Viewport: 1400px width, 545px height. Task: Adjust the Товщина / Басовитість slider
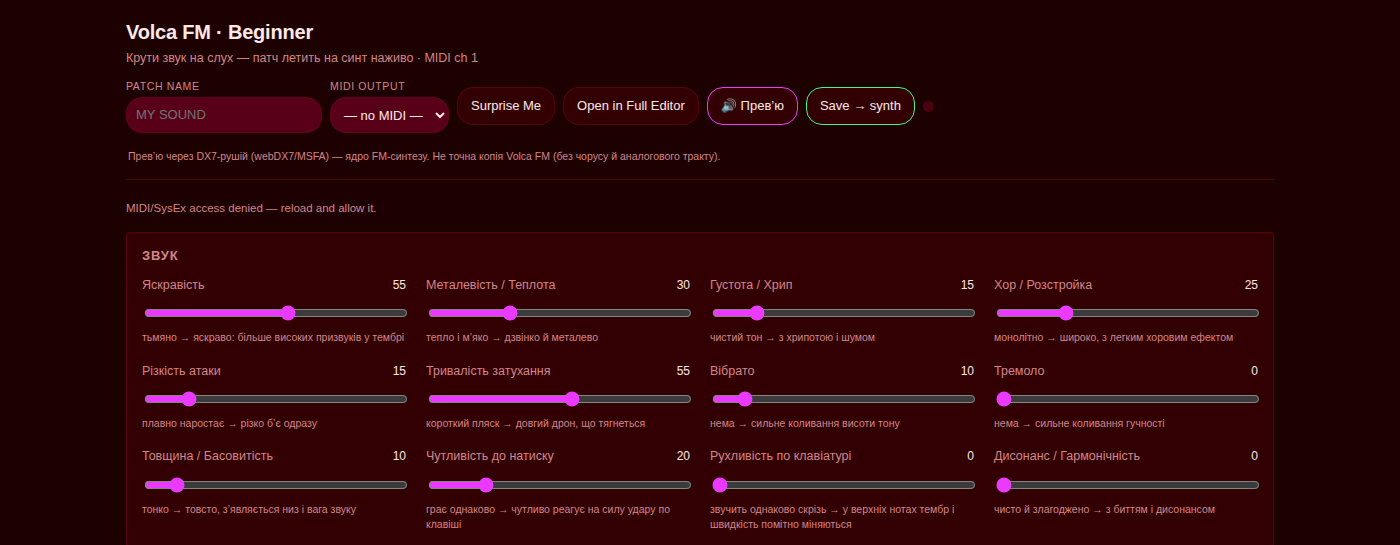click(275, 485)
